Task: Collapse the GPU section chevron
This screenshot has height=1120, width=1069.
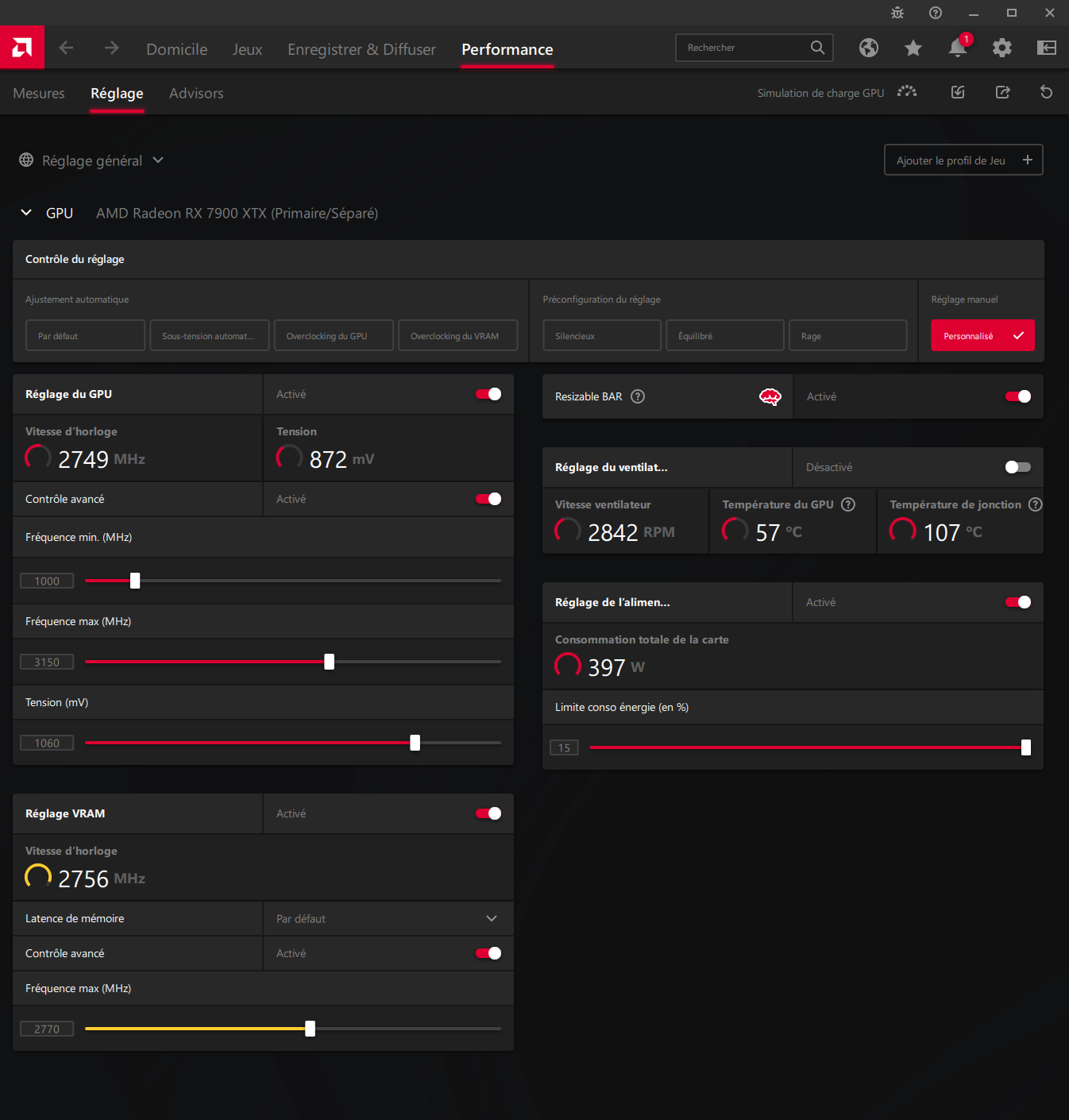Action: (26, 213)
